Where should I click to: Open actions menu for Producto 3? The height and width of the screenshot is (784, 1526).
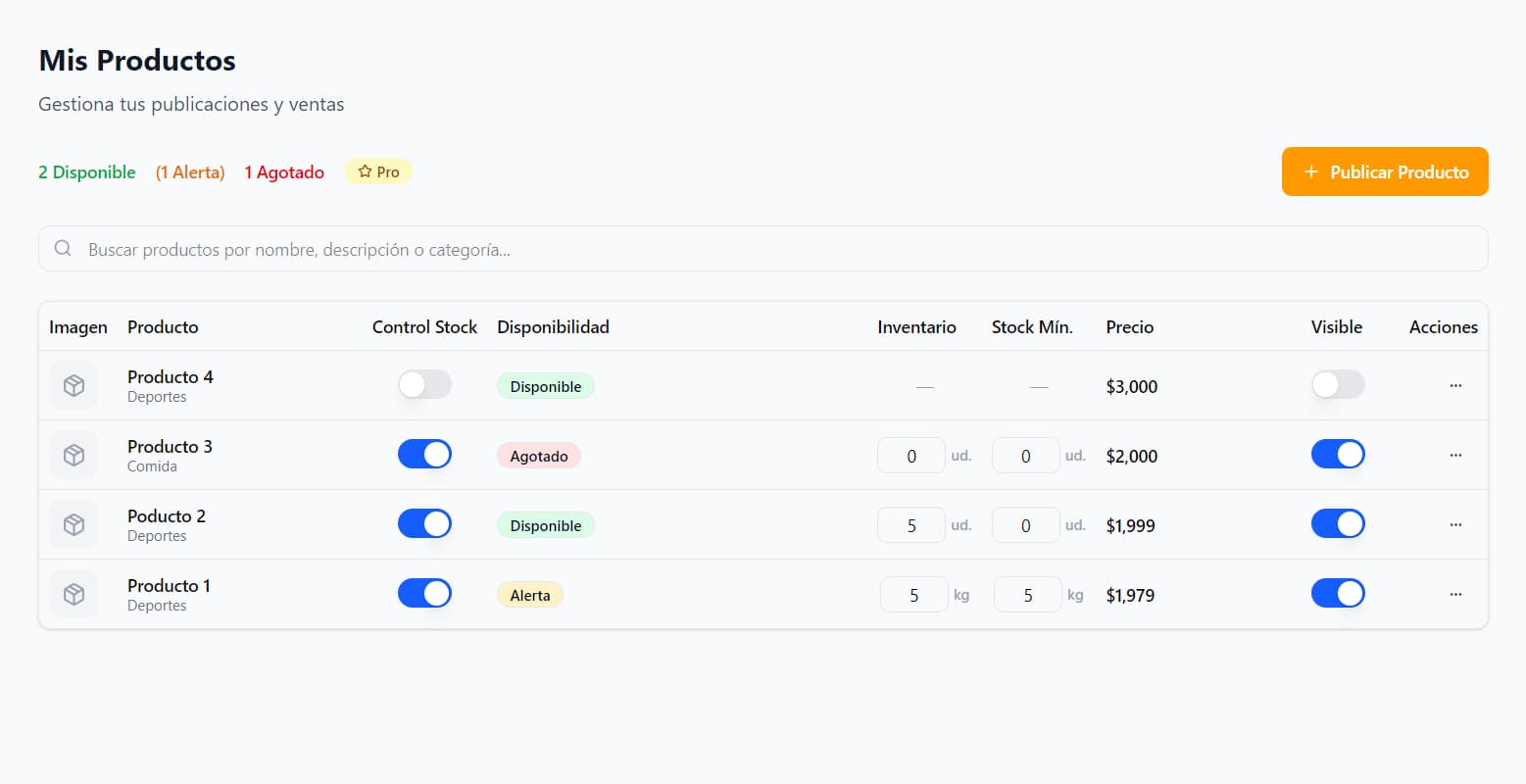1455,456
